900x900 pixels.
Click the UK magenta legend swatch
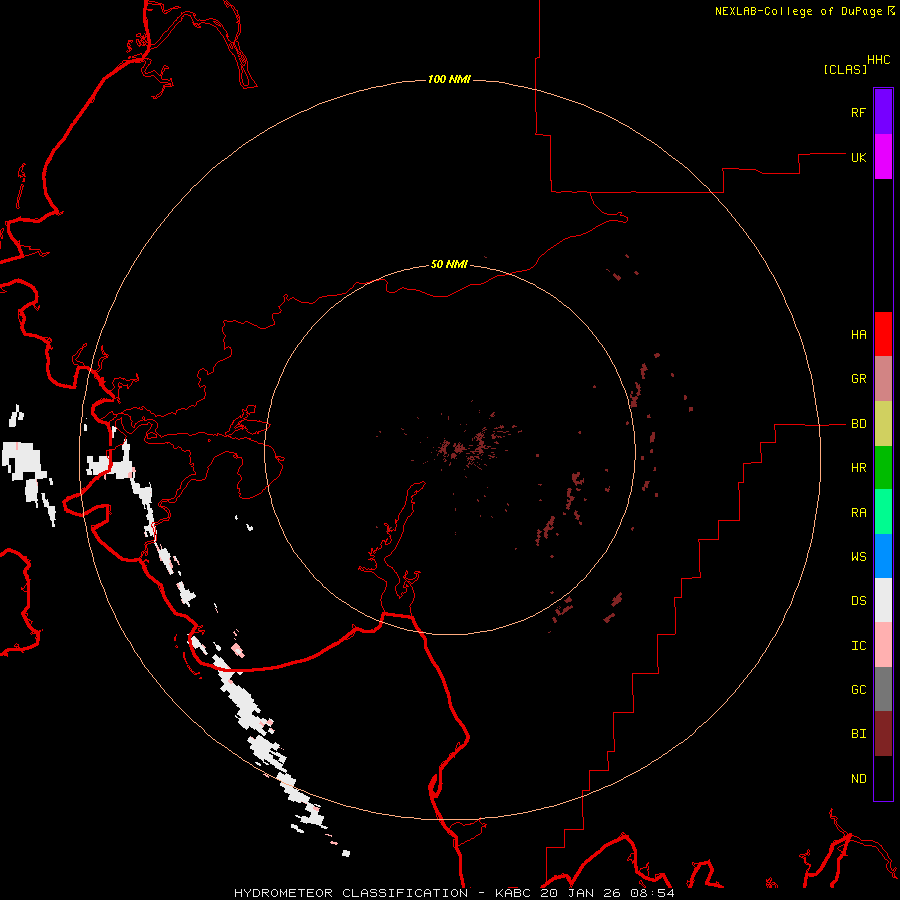pyautogui.click(x=883, y=157)
